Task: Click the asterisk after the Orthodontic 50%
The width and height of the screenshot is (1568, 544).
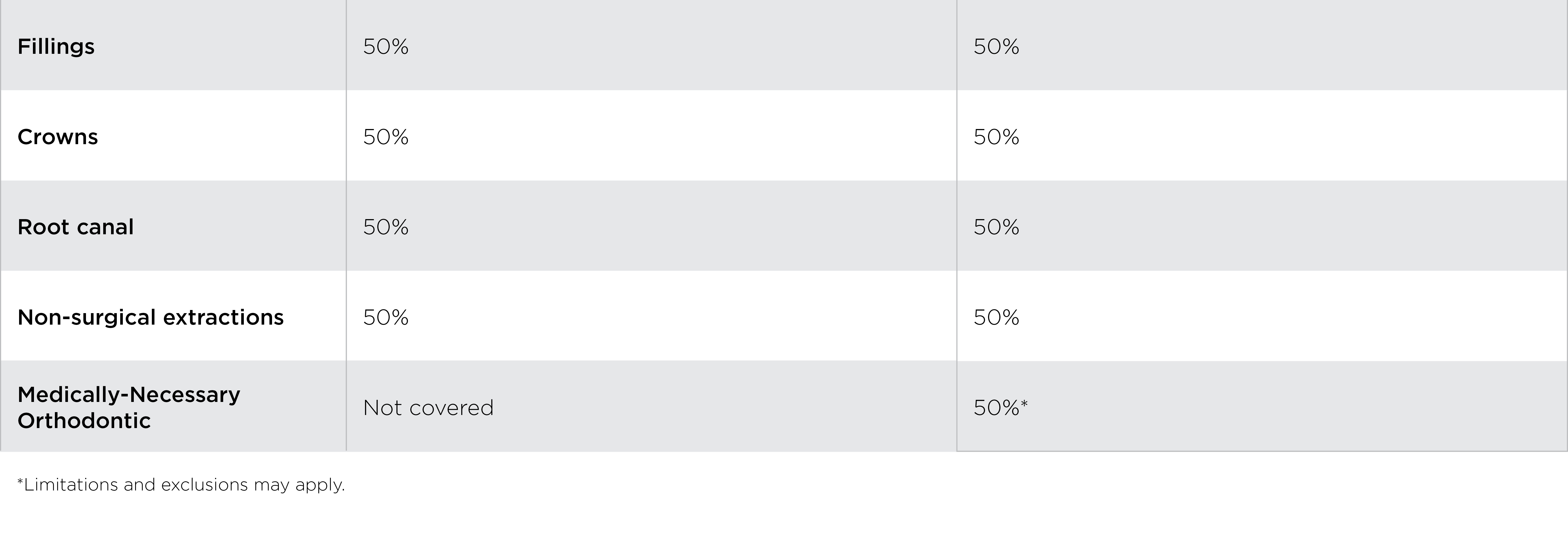Action: pyautogui.click(x=1024, y=403)
